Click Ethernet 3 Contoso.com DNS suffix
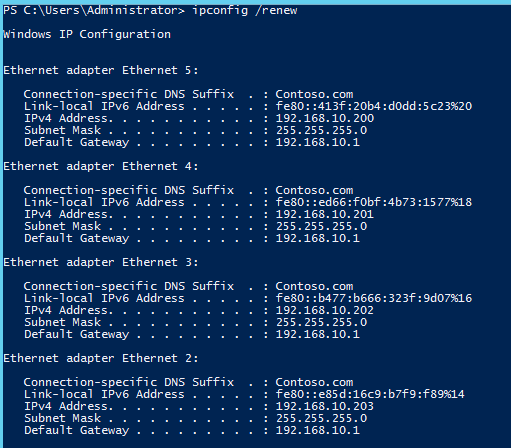Viewport: 511px width, 448px height. coord(314,286)
